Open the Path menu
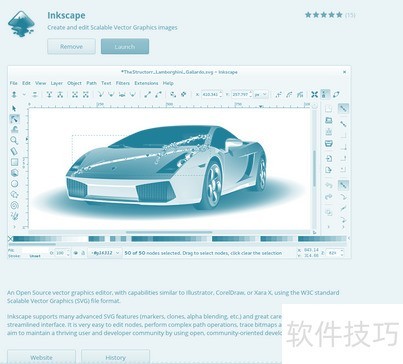The image size is (403, 364). click(x=91, y=83)
